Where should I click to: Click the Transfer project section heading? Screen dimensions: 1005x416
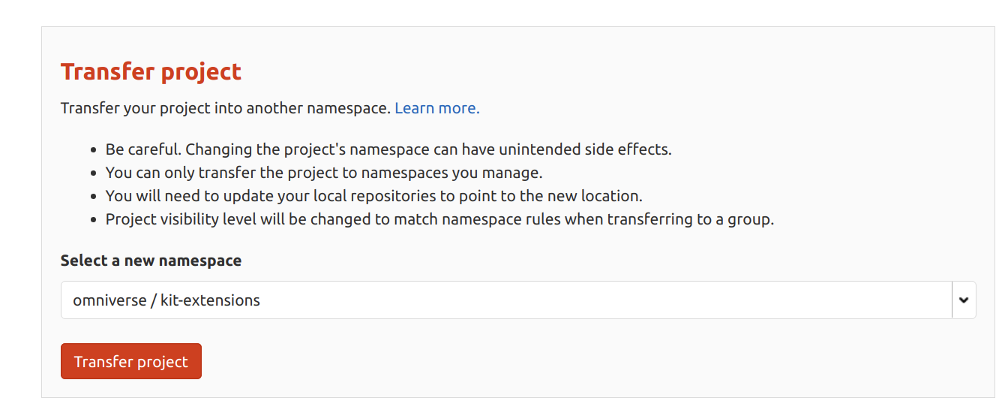click(151, 72)
